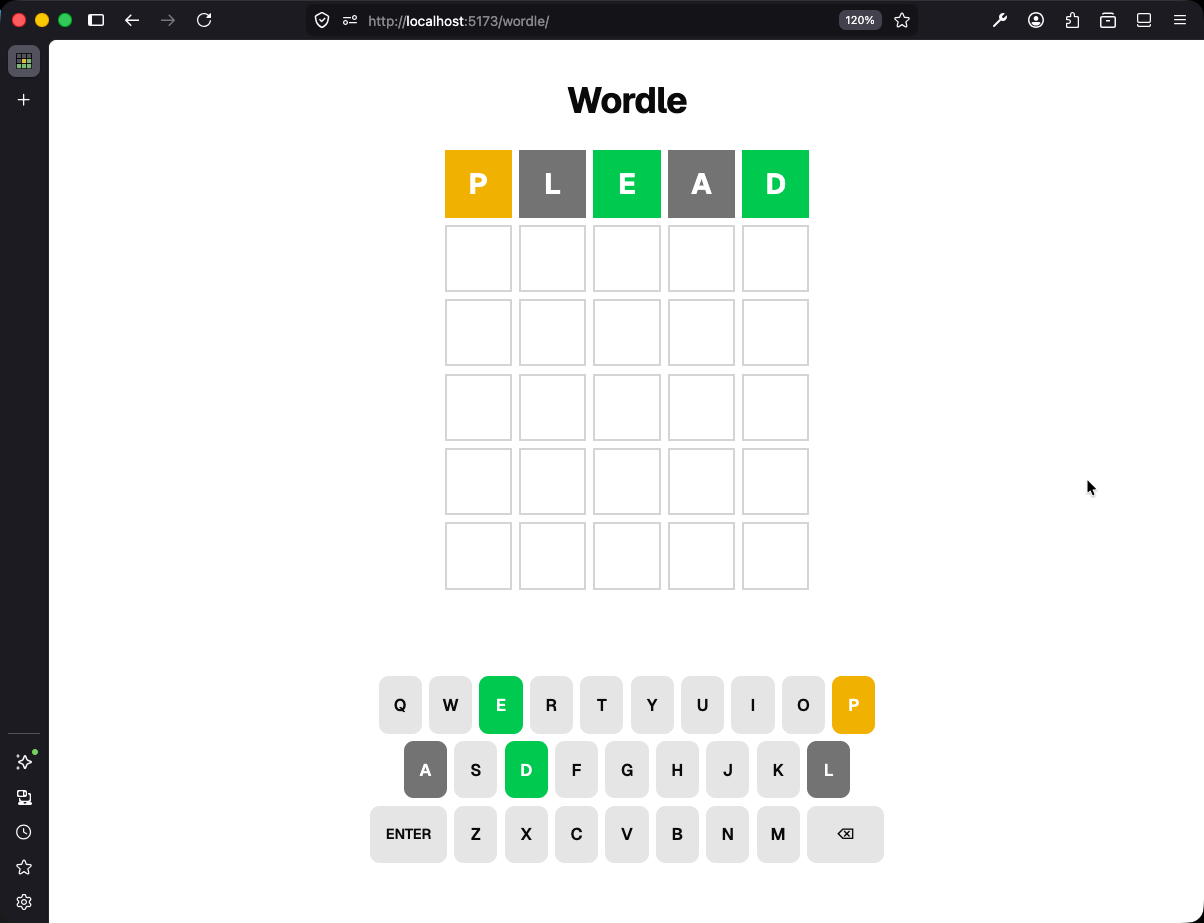Click the green D tile in grid
1204x923 pixels.
[775, 184]
